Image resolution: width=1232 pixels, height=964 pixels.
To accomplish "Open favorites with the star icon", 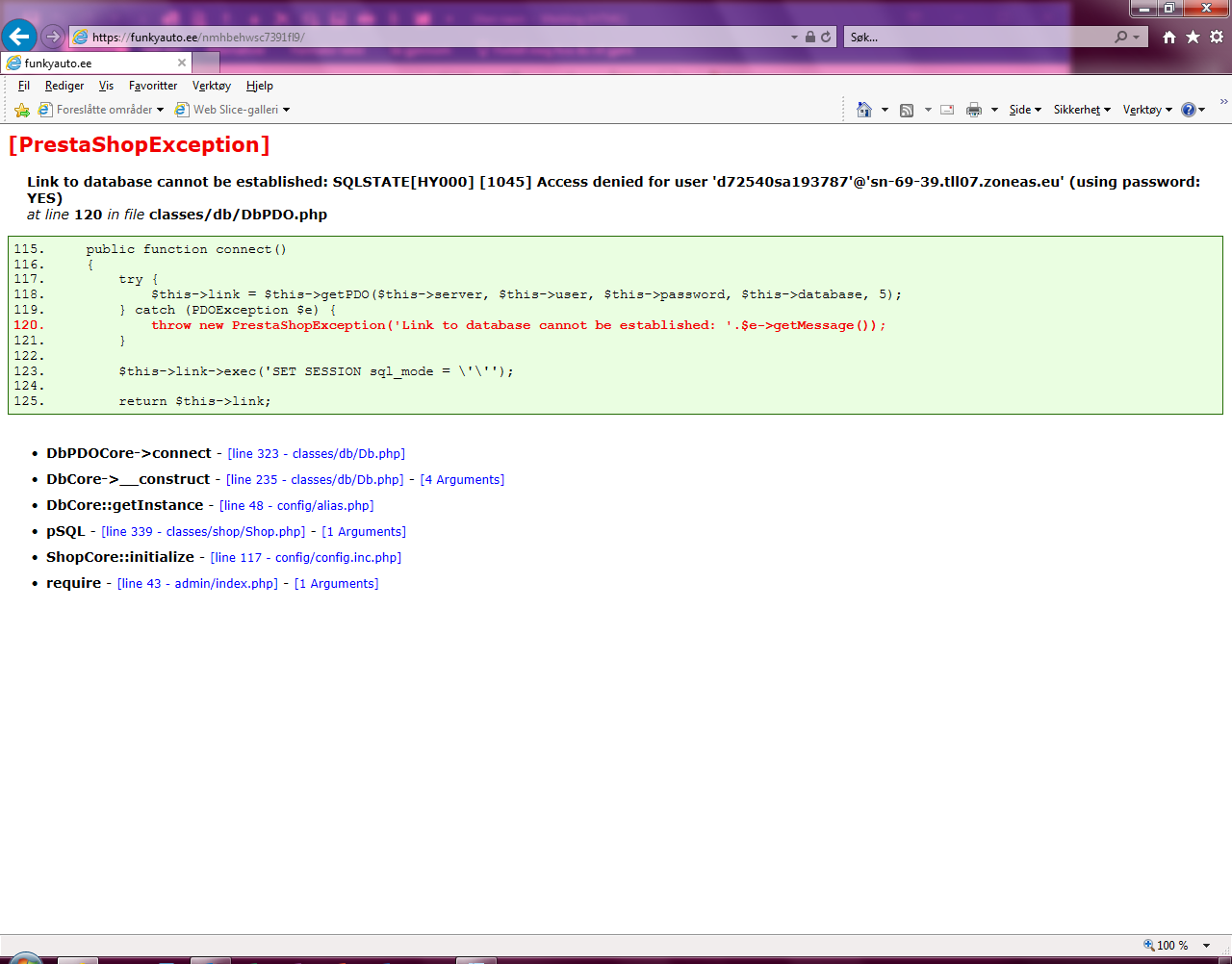I will tap(1193, 37).
